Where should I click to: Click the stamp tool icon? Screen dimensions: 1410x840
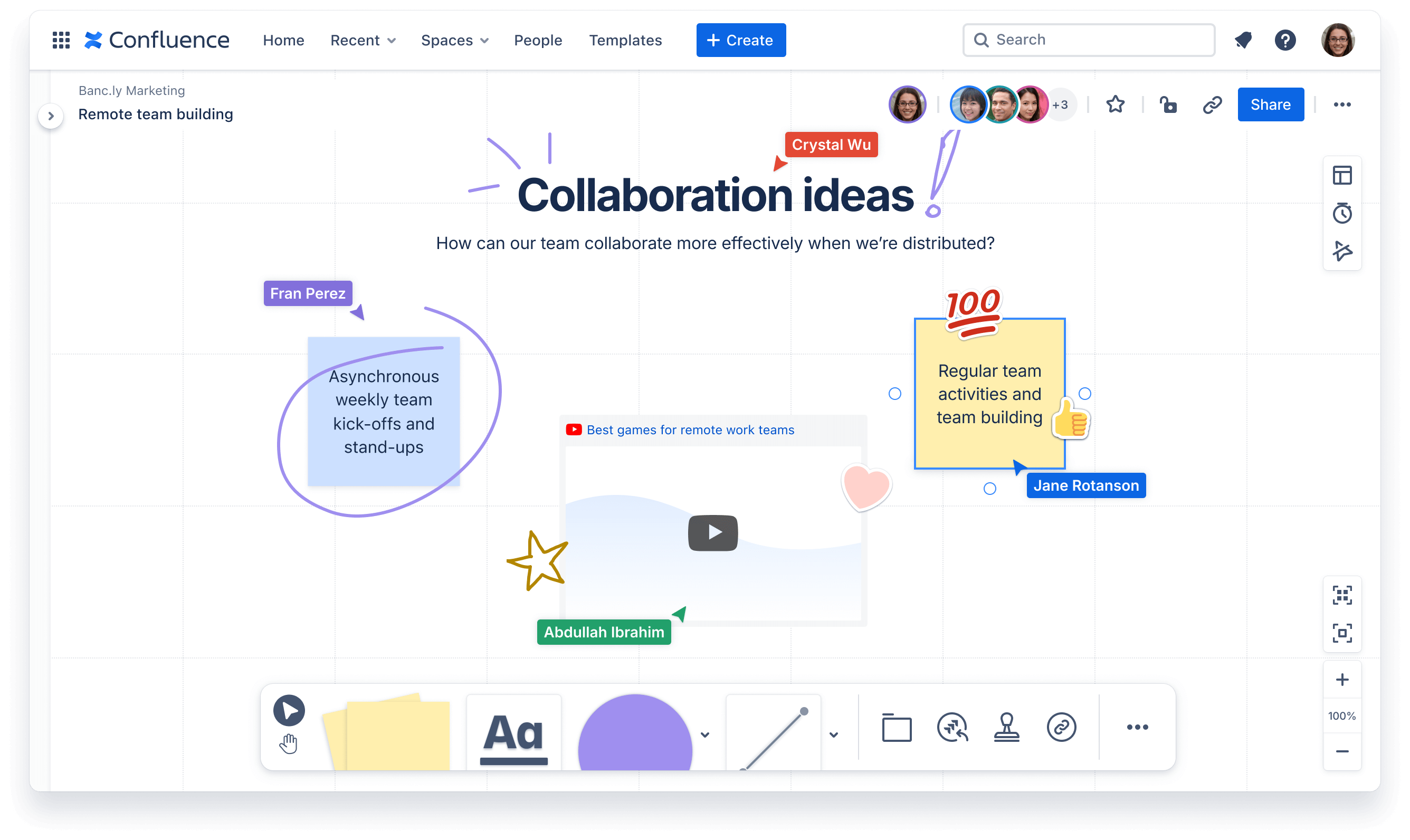[1005, 728]
